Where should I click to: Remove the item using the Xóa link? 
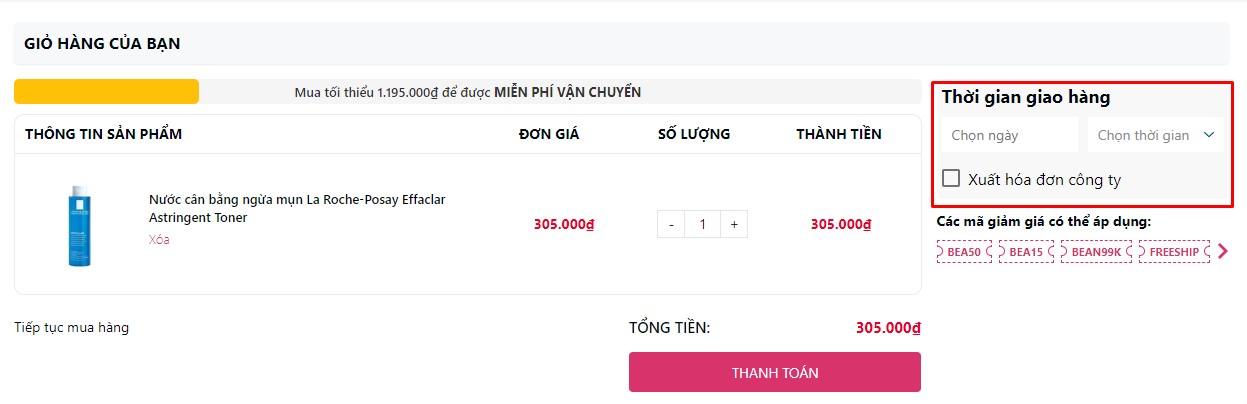click(159, 240)
